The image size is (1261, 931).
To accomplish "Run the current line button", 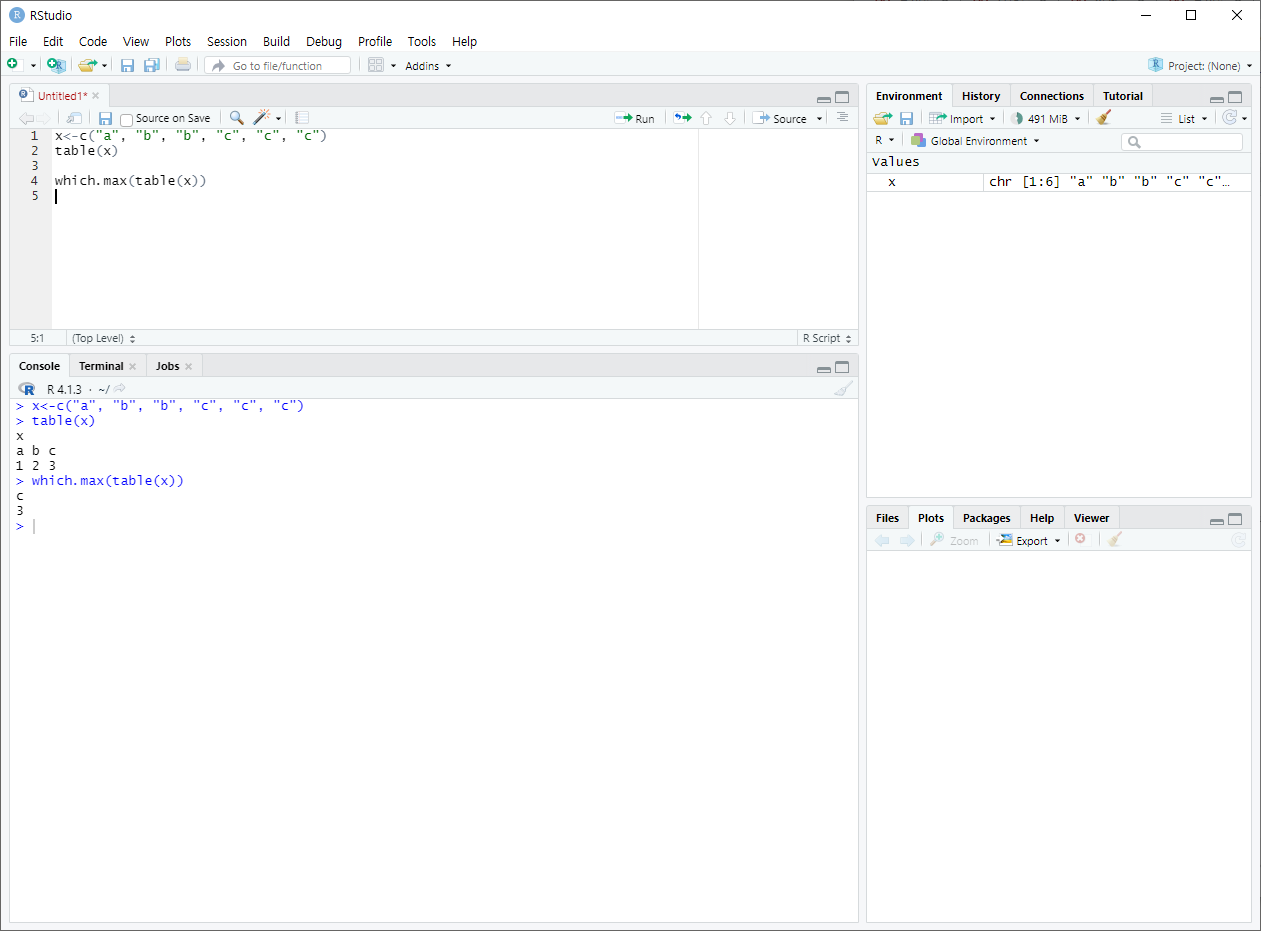I will [635, 118].
